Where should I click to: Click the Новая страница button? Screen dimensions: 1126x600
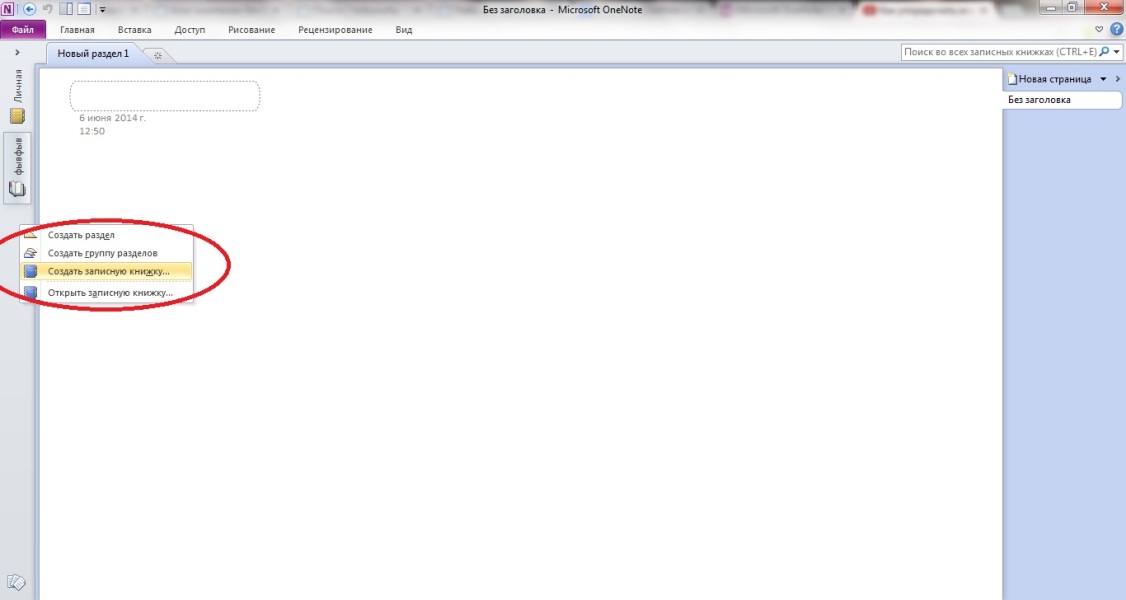[x=1050, y=79]
